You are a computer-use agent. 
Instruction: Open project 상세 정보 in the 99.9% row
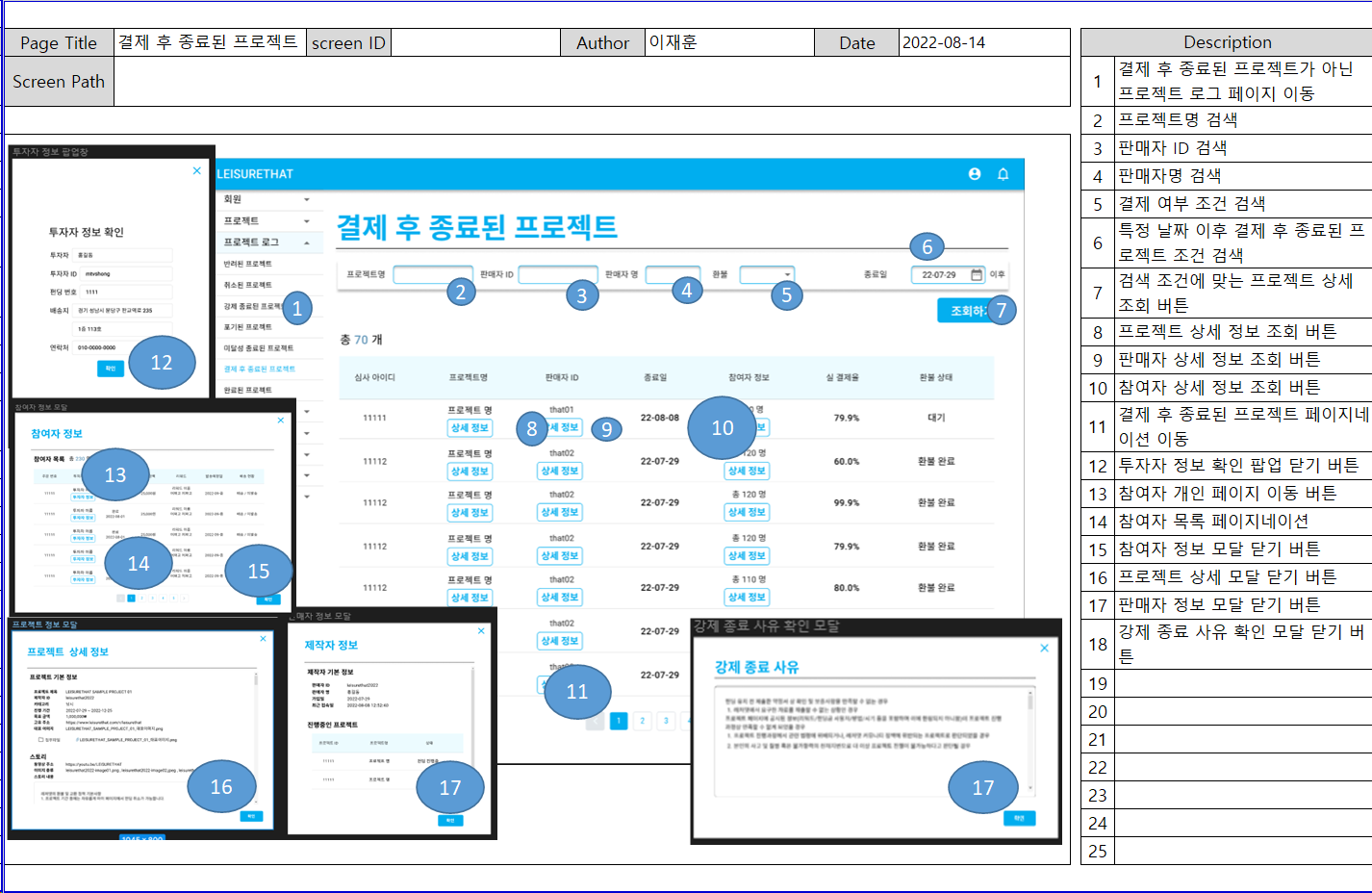470,512
